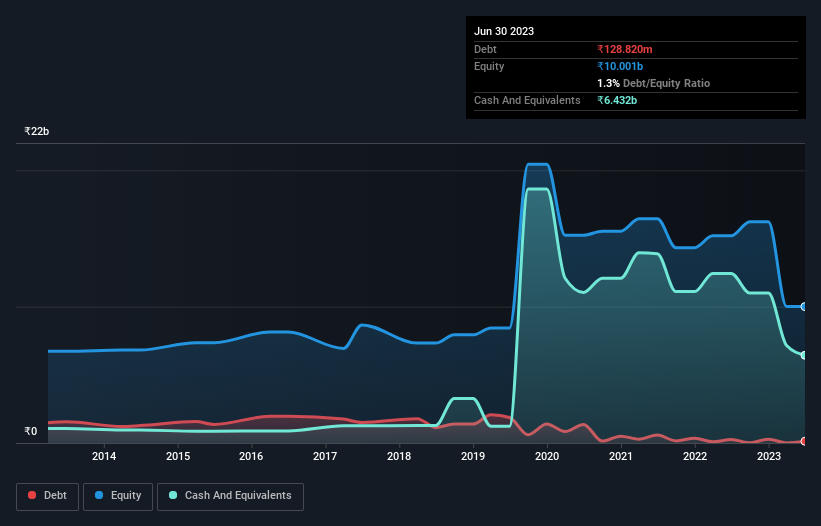Click the 2014 x-axis label

click(x=104, y=456)
